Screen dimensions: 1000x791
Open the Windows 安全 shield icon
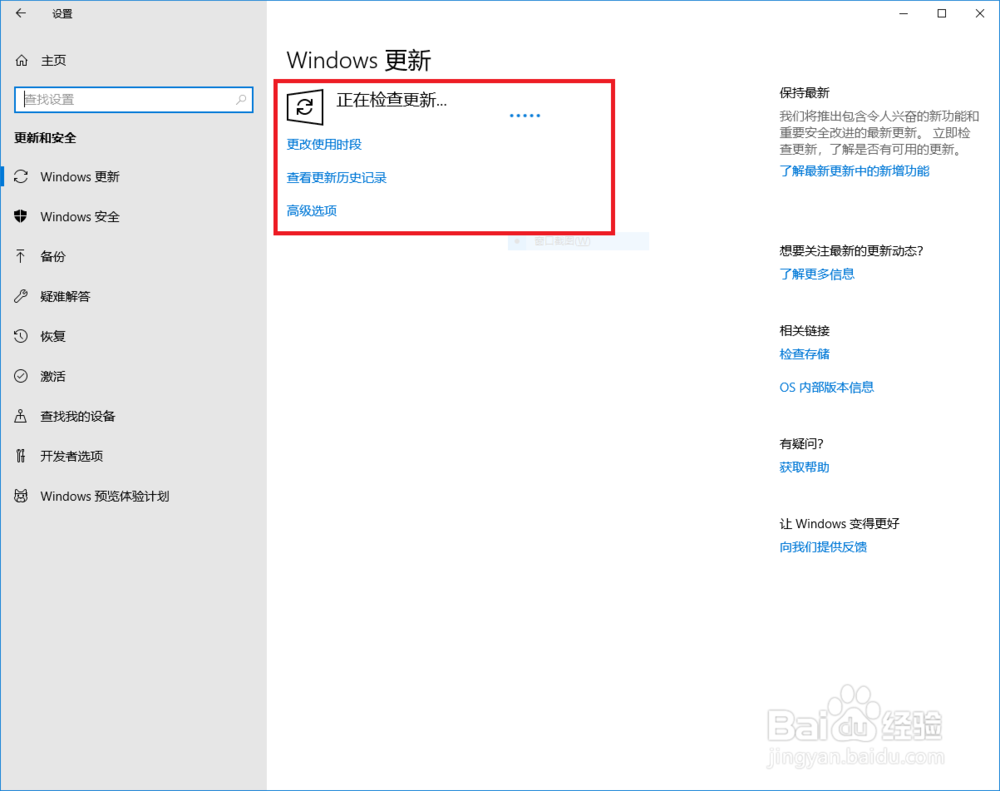click(21, 216)
